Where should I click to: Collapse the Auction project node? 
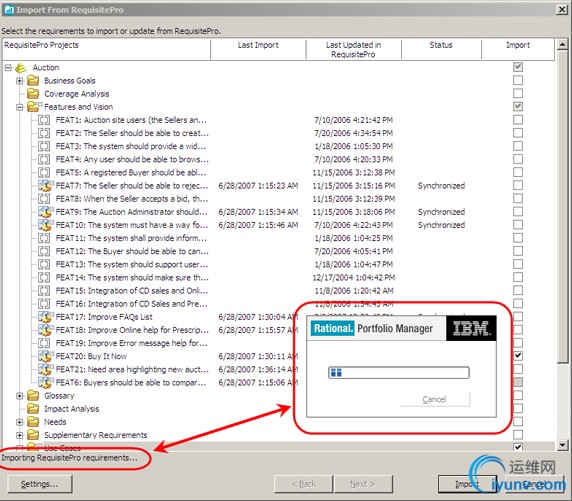pyautogui.click(x=8, y=68)
